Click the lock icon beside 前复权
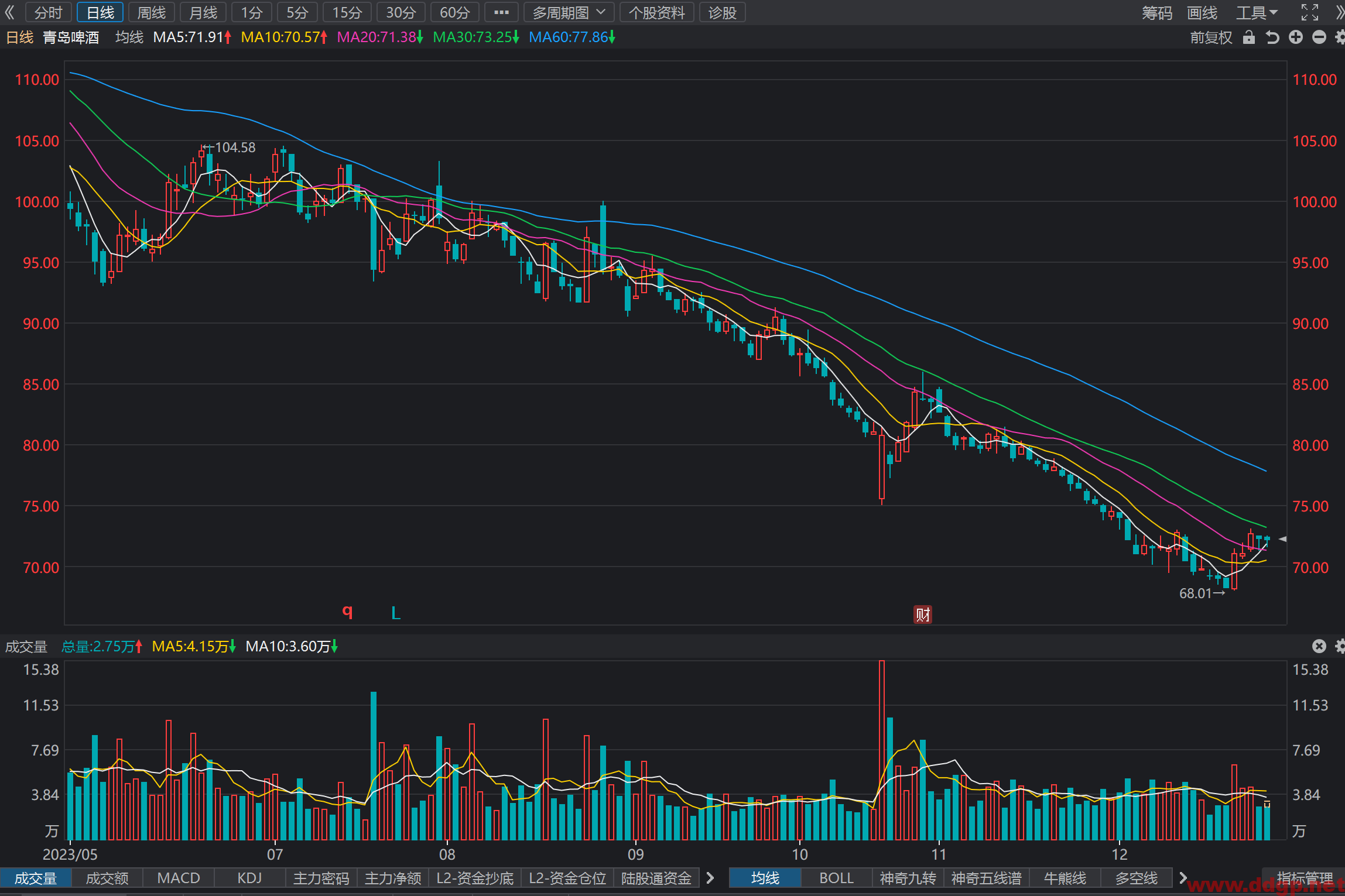 tap(1249, 37)
